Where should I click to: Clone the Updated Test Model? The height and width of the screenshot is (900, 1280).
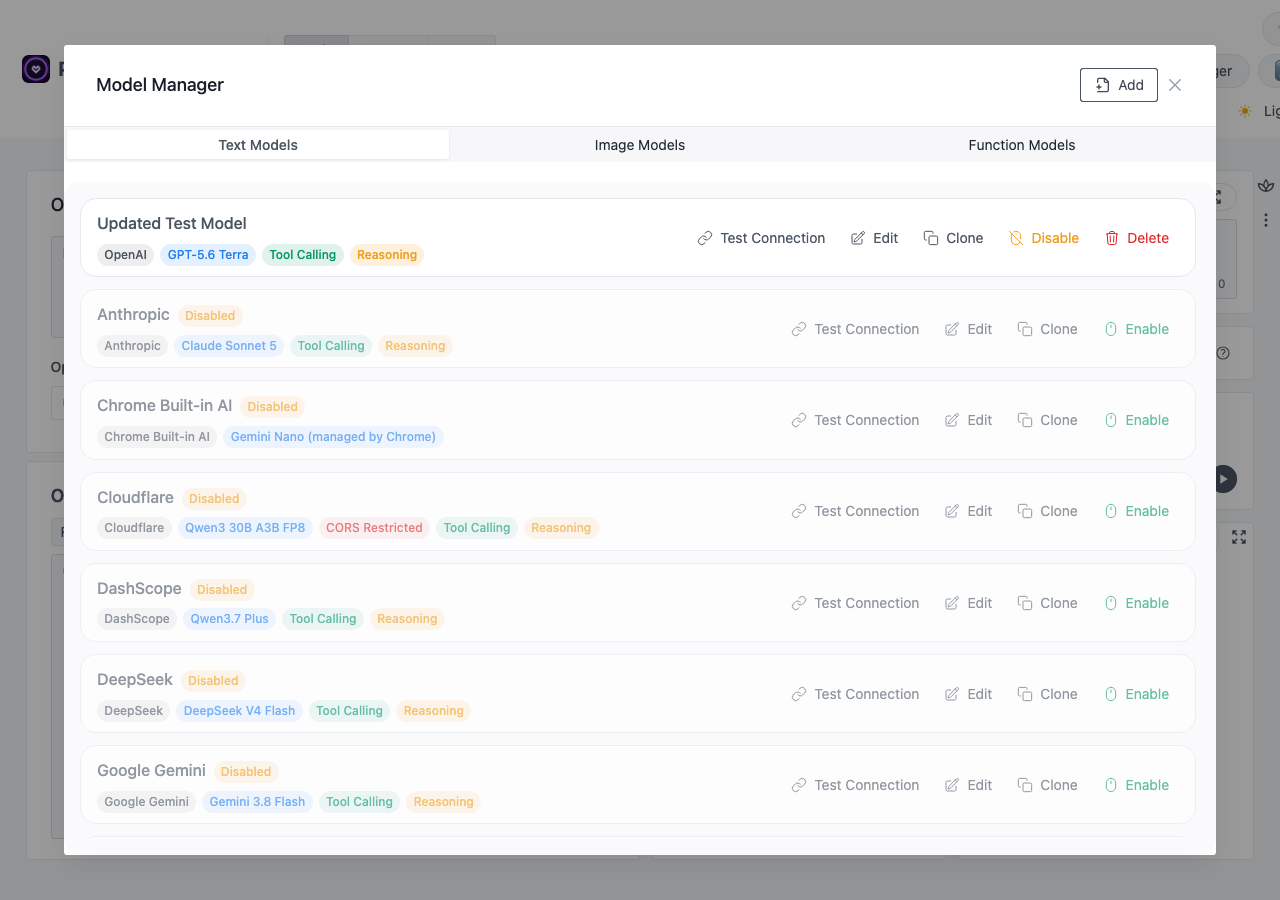pyautogui.click(x=954, y=238)
